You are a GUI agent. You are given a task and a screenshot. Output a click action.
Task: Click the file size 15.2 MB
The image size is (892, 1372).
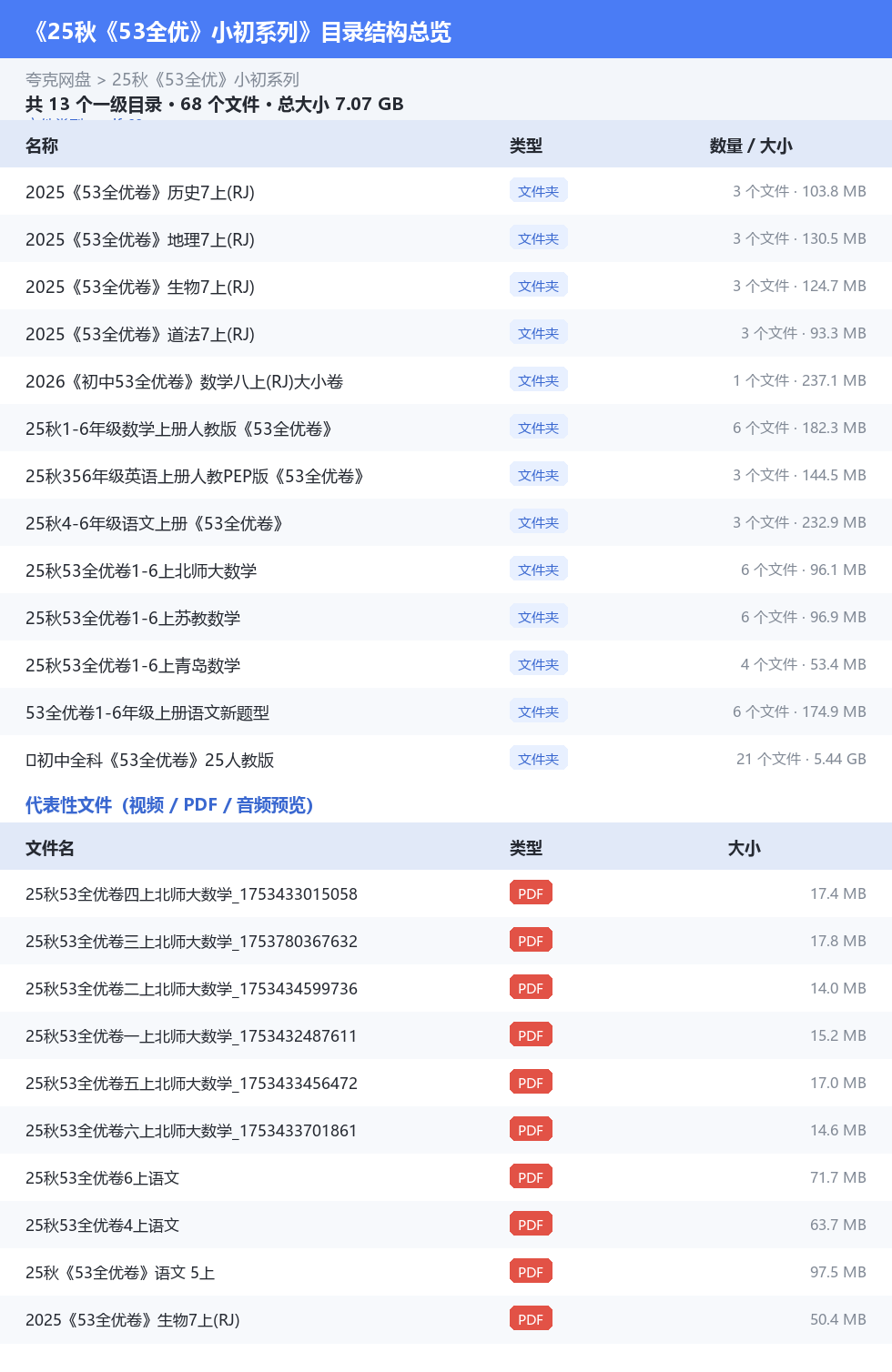838,1035
